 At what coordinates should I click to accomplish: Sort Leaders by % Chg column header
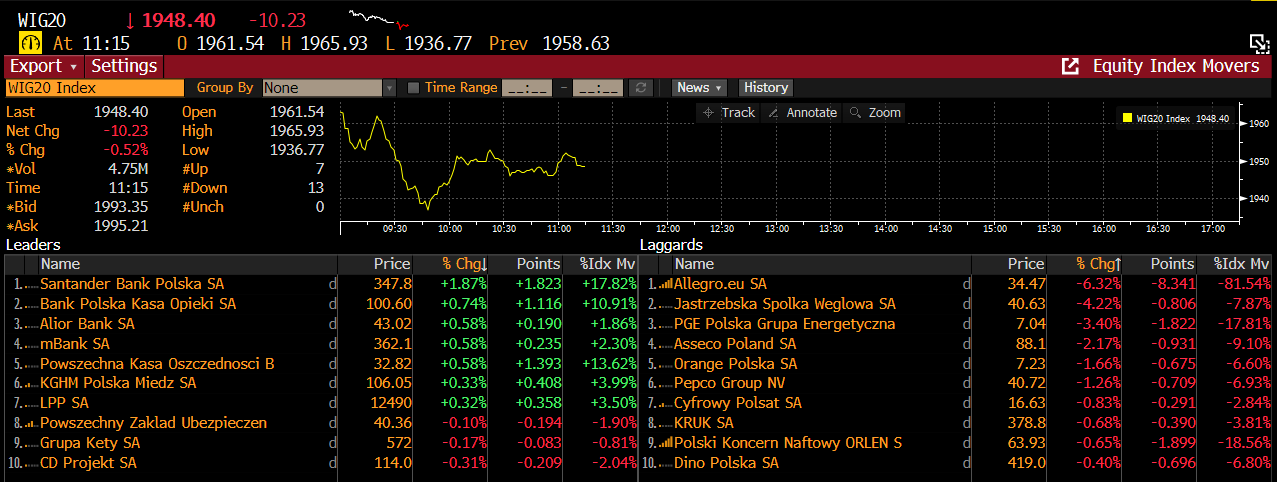coord(464,264)
